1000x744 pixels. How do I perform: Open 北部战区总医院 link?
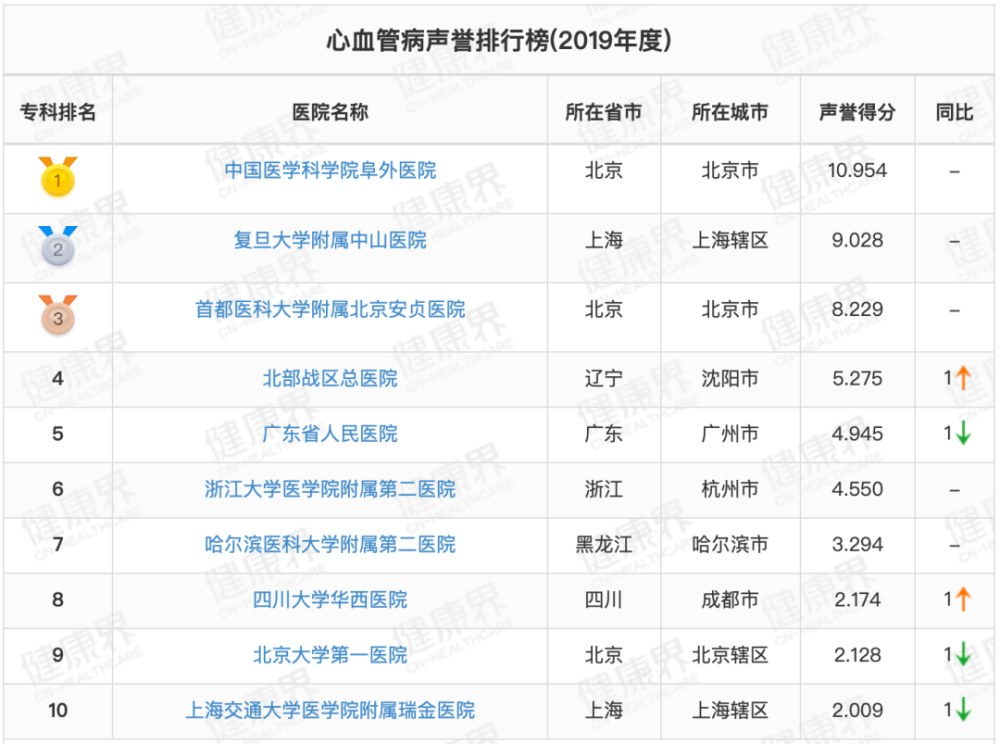(x=330, y=378)
